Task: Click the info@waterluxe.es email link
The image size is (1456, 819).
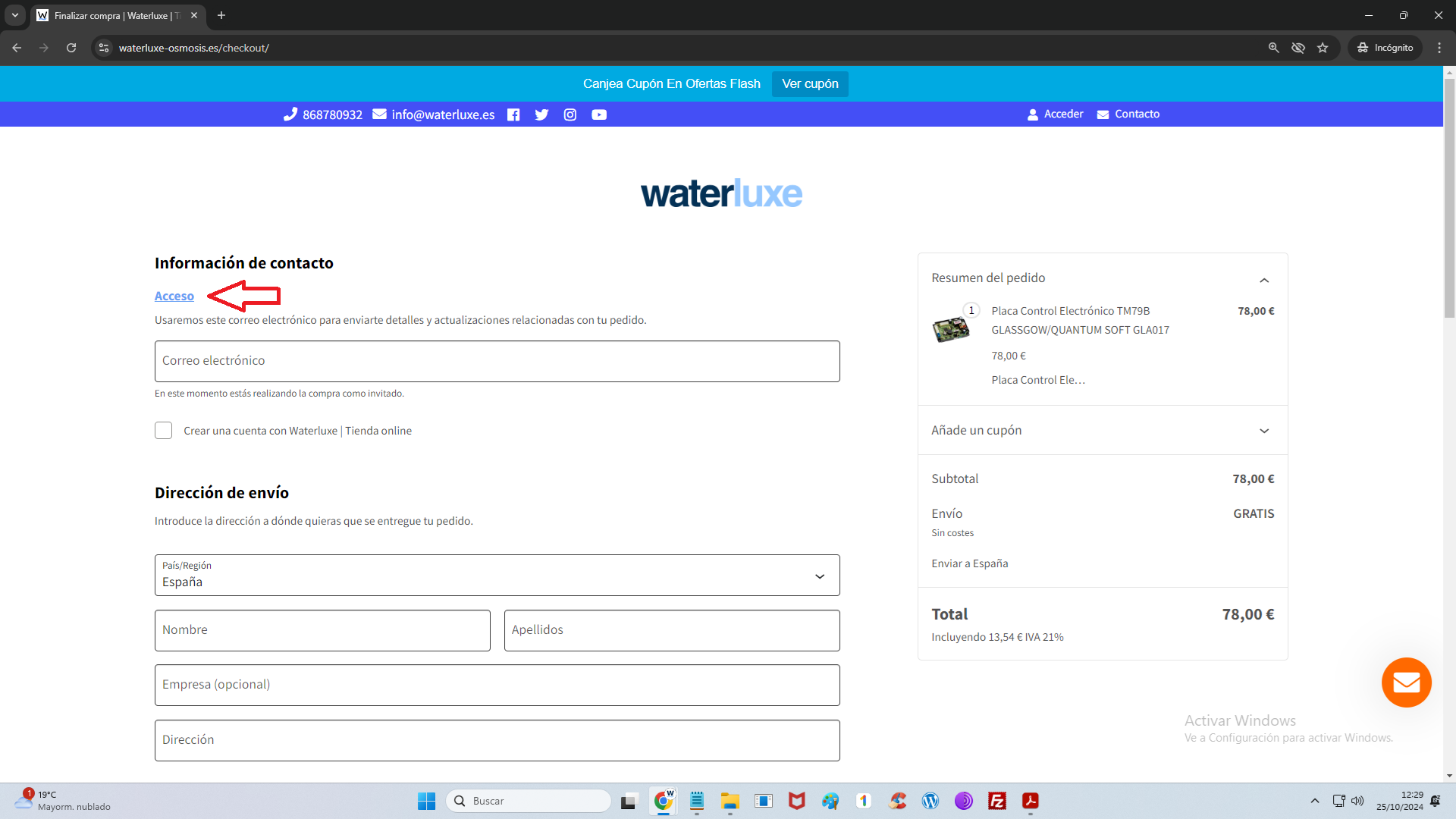Action: [x=443, y=115]
